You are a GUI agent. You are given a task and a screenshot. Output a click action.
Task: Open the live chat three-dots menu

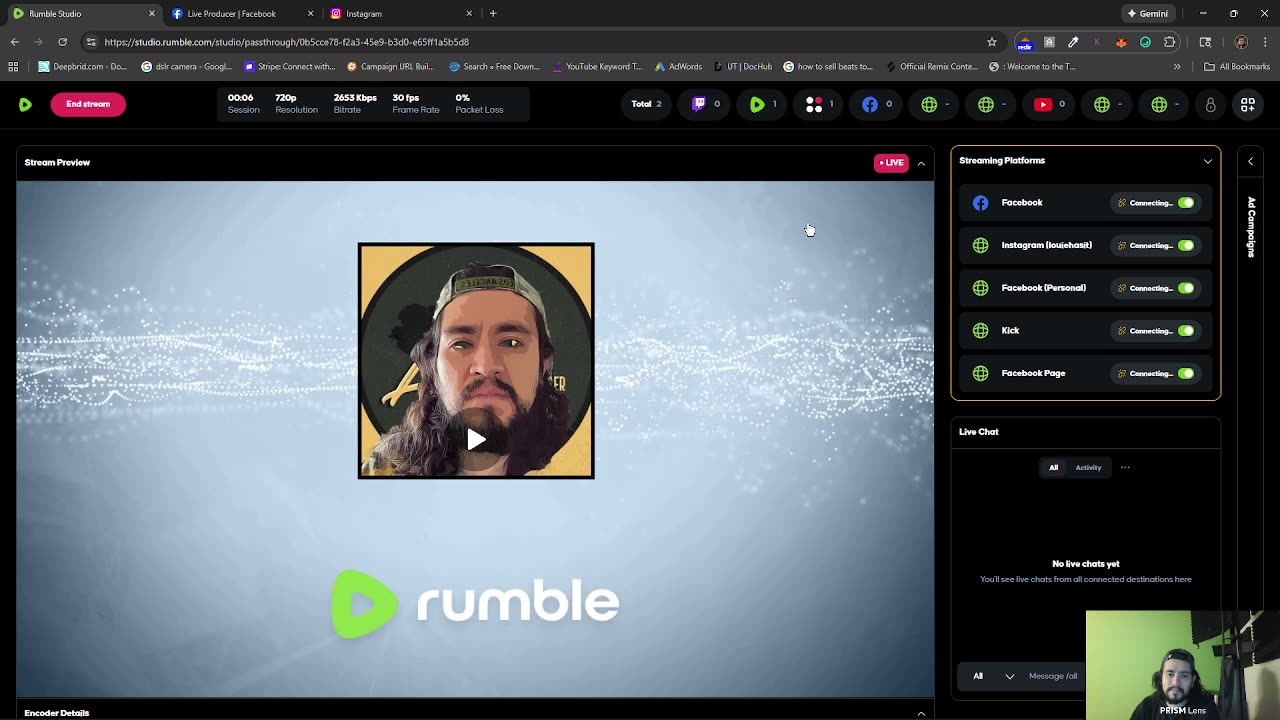1125,467
